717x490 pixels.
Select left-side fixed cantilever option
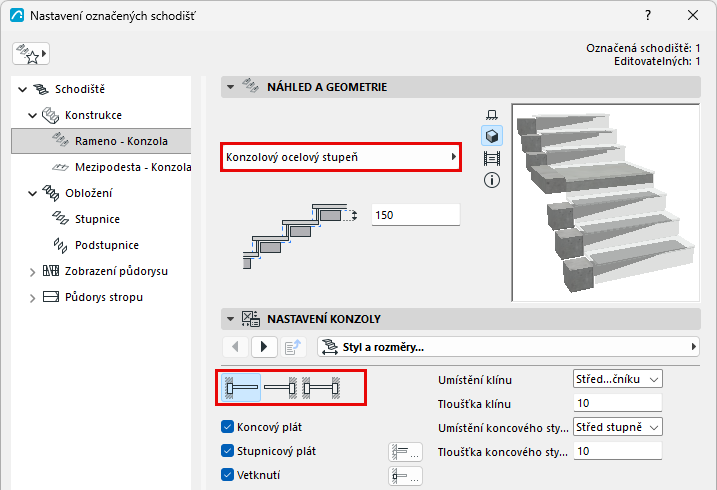click(x=241, y=388)
